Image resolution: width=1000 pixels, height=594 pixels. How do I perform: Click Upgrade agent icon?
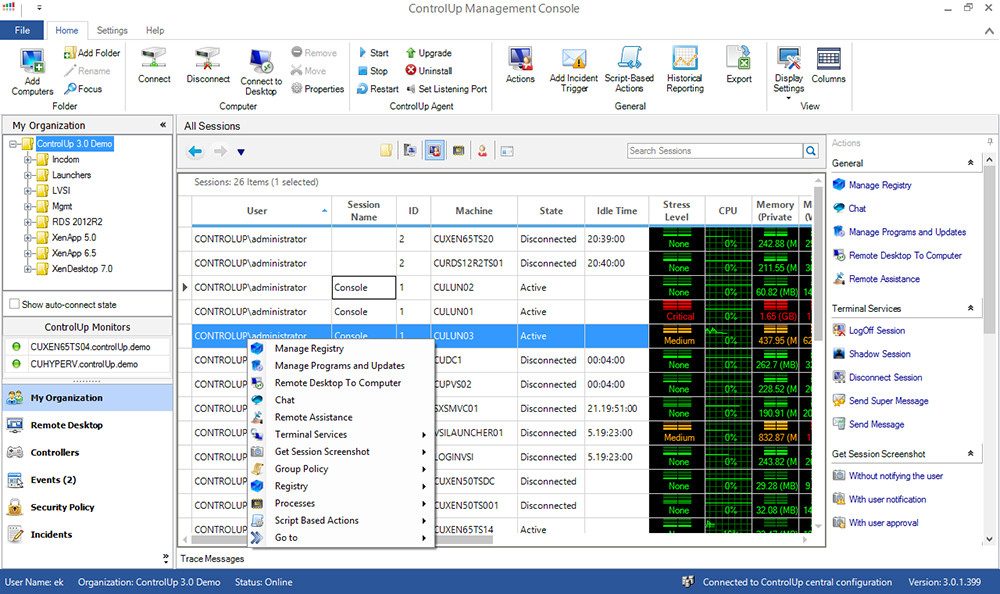429,53
